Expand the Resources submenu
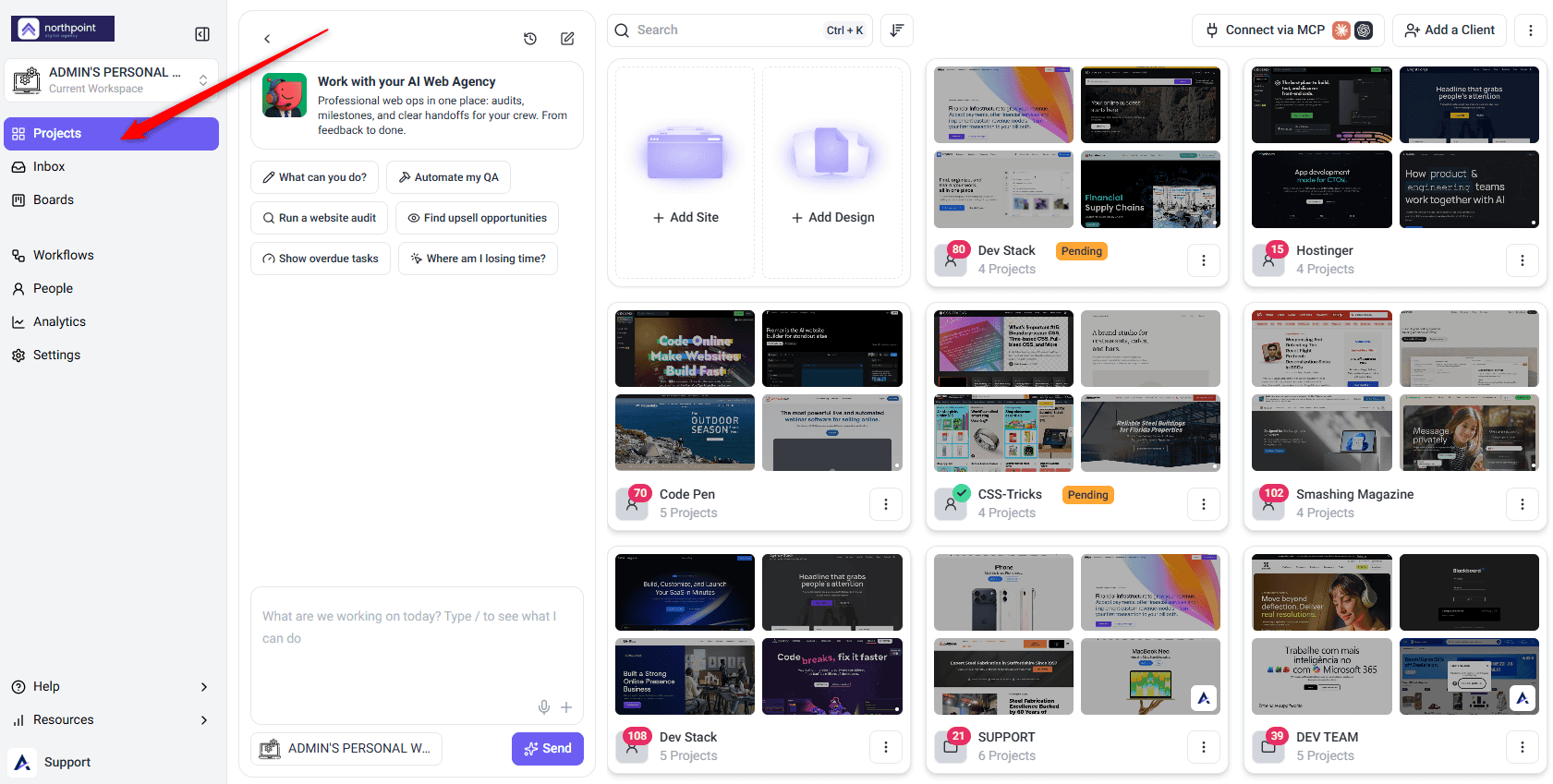The width and height of the screenshot is (1553, 784). pos(111,720)
